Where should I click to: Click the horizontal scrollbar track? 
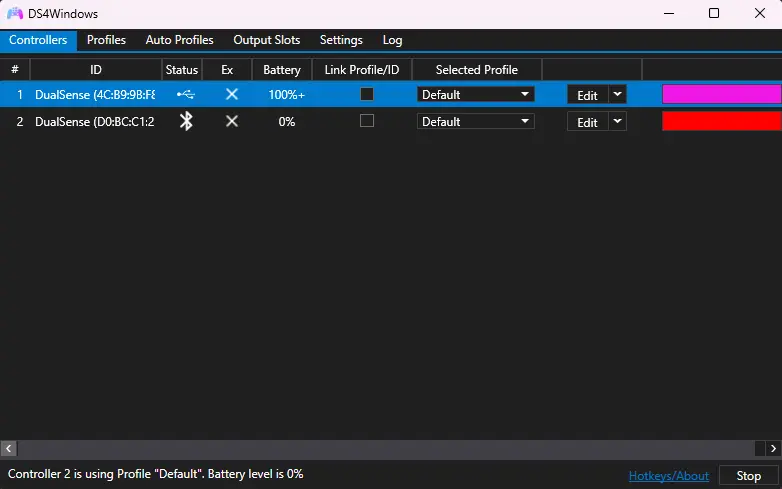386,448
